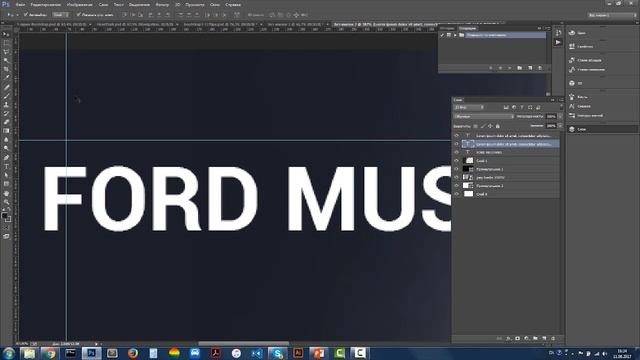Click the delete layer trash icon
Screen dimensions: 640x360
coord(553,338)
